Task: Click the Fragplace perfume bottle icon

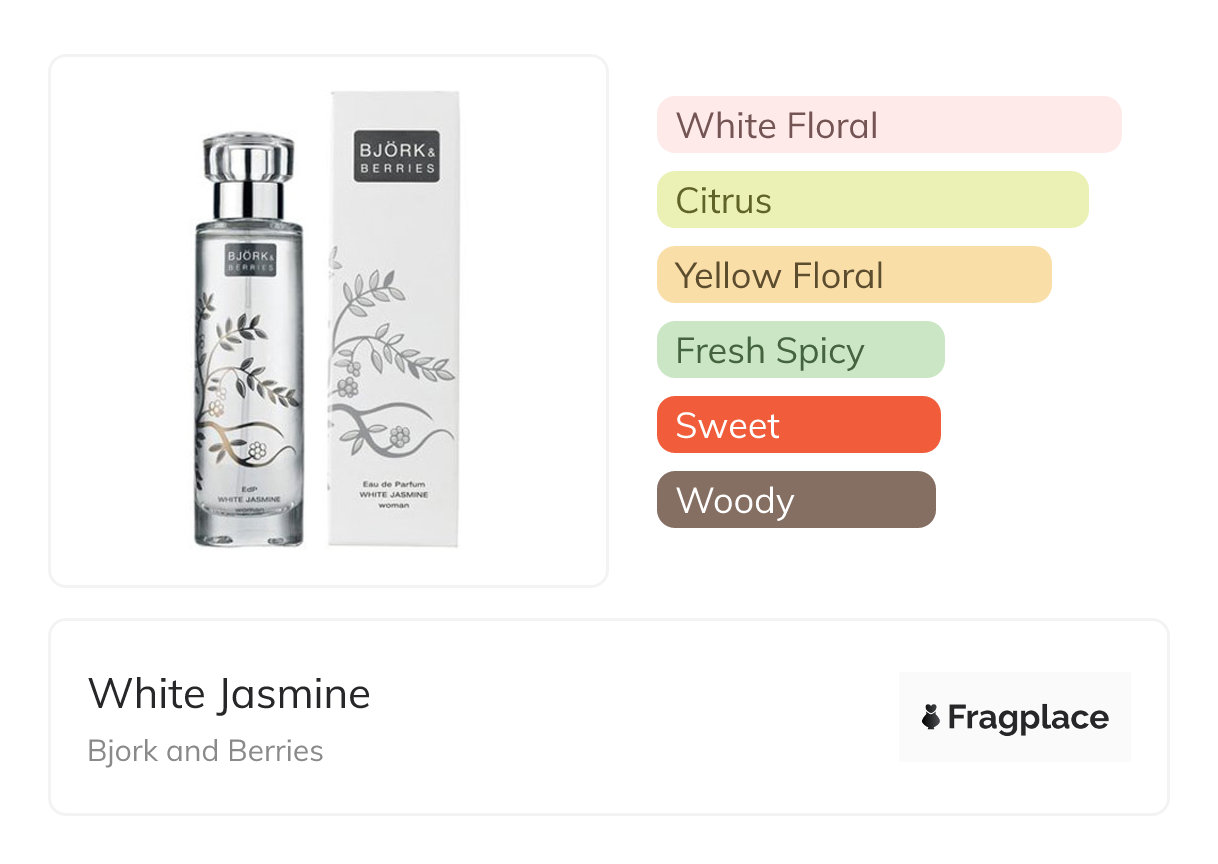Action: tap(931, 717)
